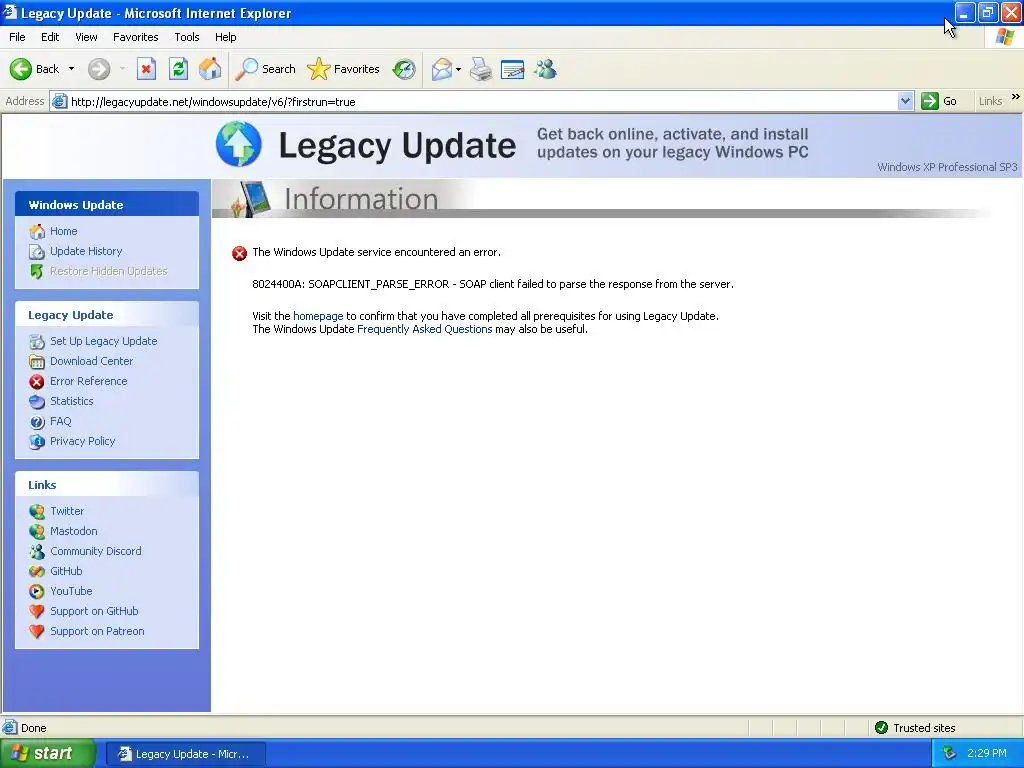1024x768 pixels.
Task: Click the Set Up Legacy Update icon
Action: (x=37, y=342)
